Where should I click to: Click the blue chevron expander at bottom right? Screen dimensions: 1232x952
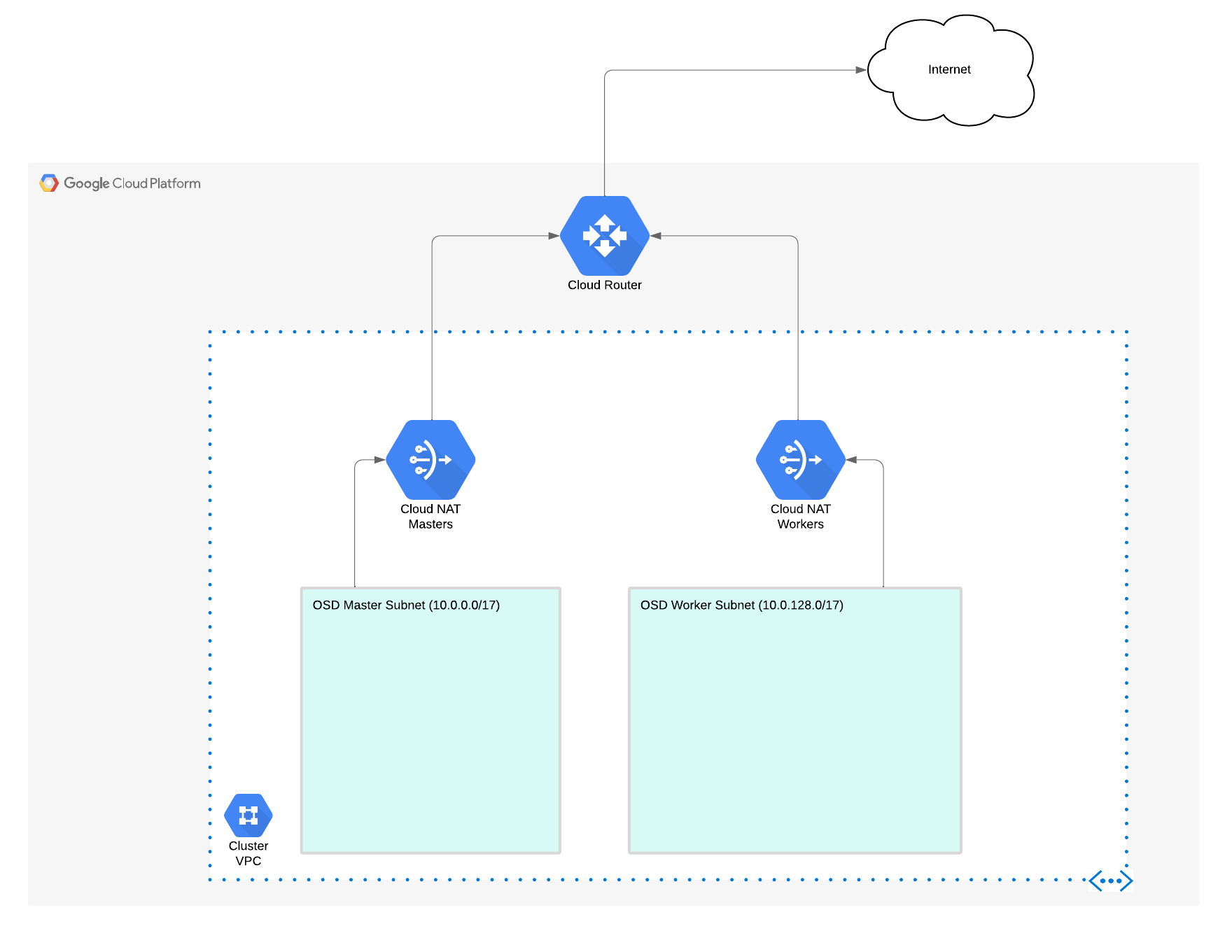pyautogui.click(x=1113, y=881)
